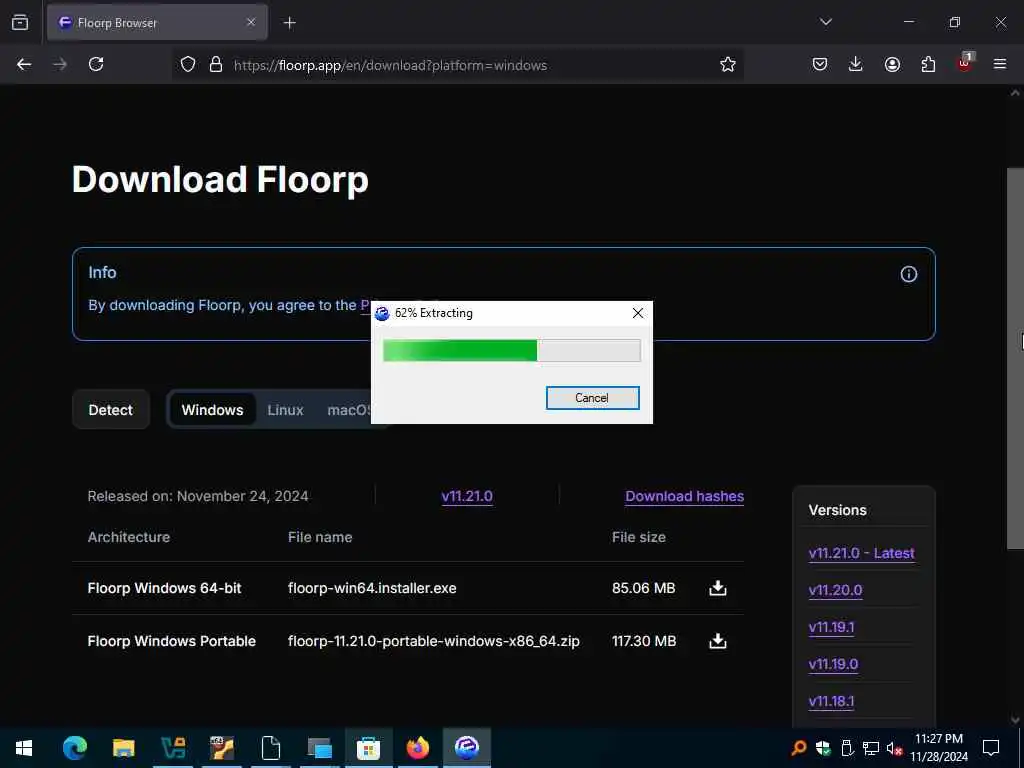This screenshot has width=1024, height=768.
Task: Click the 117.30 MB file size
Action: [644, 641]
